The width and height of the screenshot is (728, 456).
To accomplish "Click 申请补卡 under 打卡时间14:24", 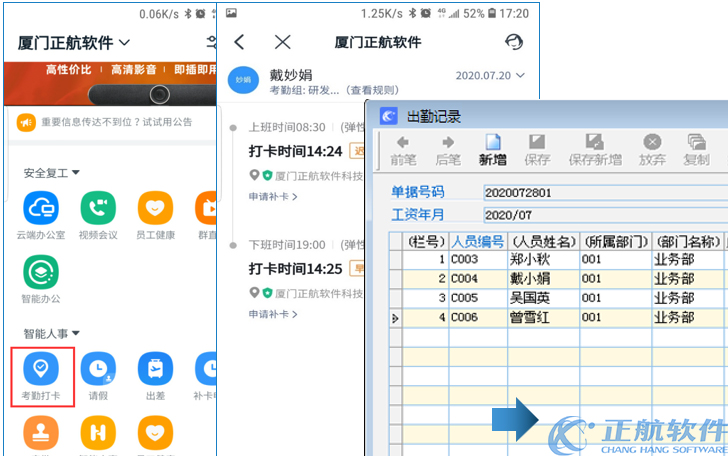I will [x=273, y=196].
